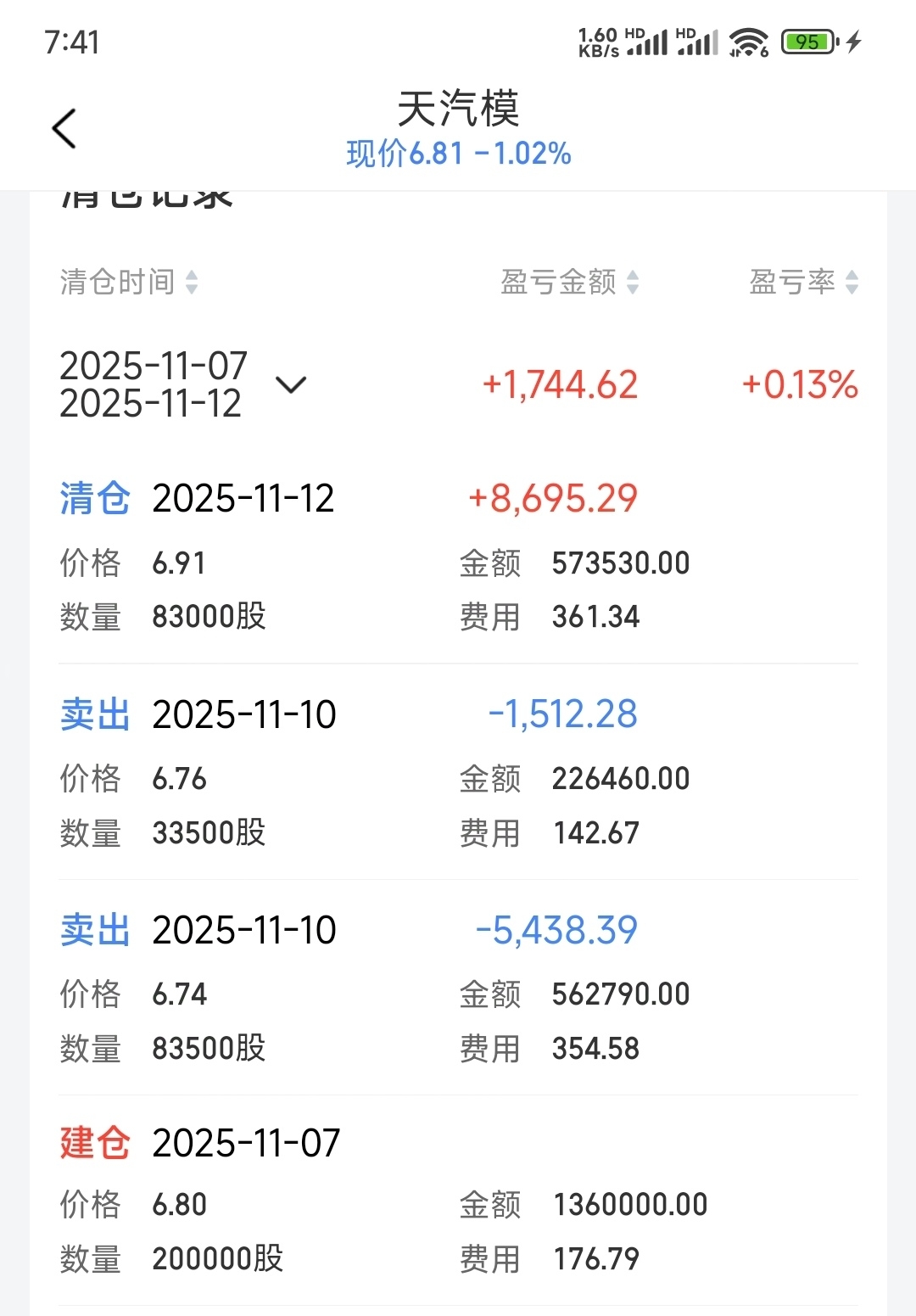Screen dimensions: 916x1316
Task: Open 卖出 entry with price 6.76
Action: click(x=458, y=772)
